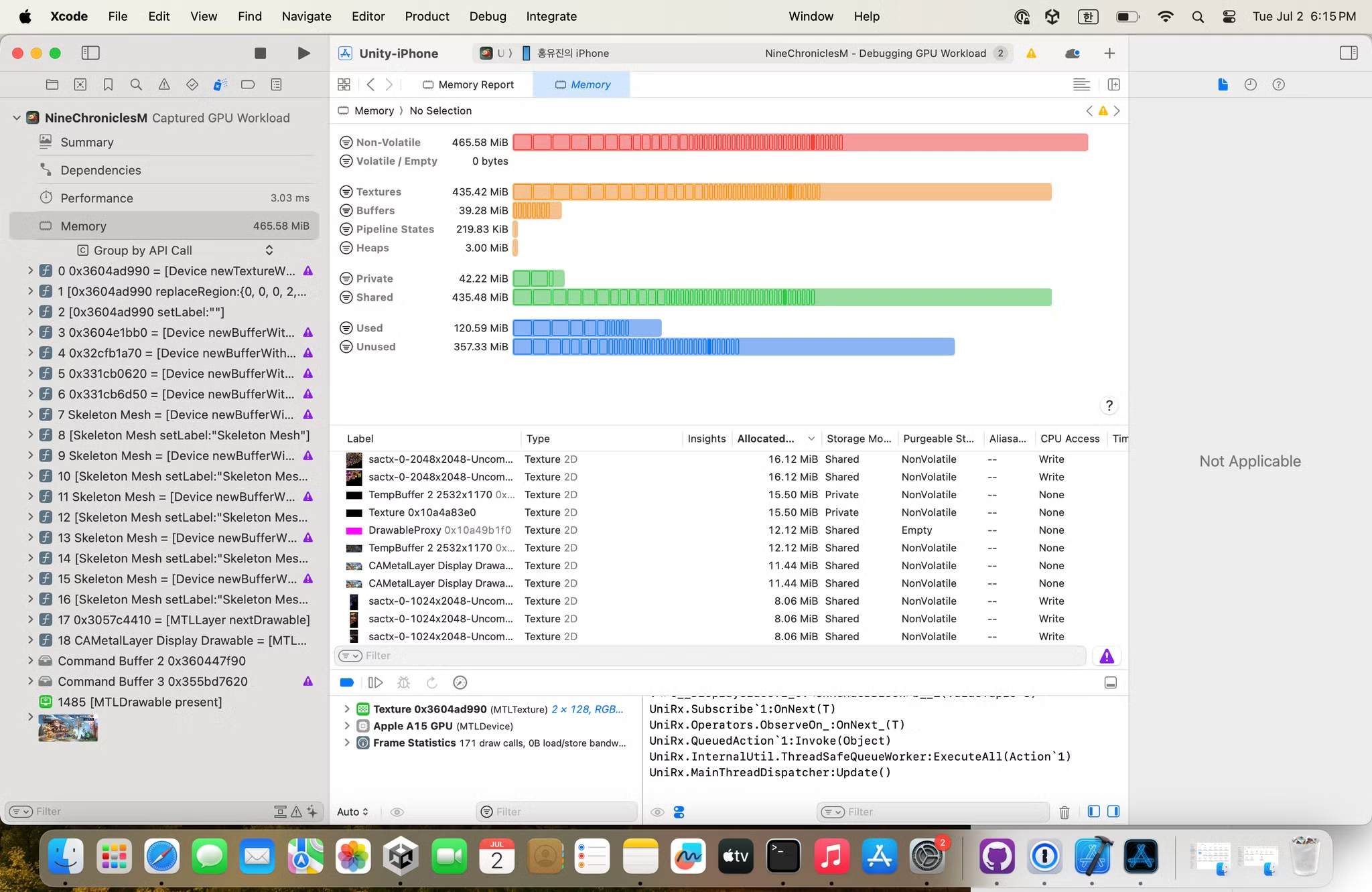Expand Command Buffer 3 0x355bd7620
Image resolution: width=1372 pixels, height=892 pixels.
[x=30, y=681]
